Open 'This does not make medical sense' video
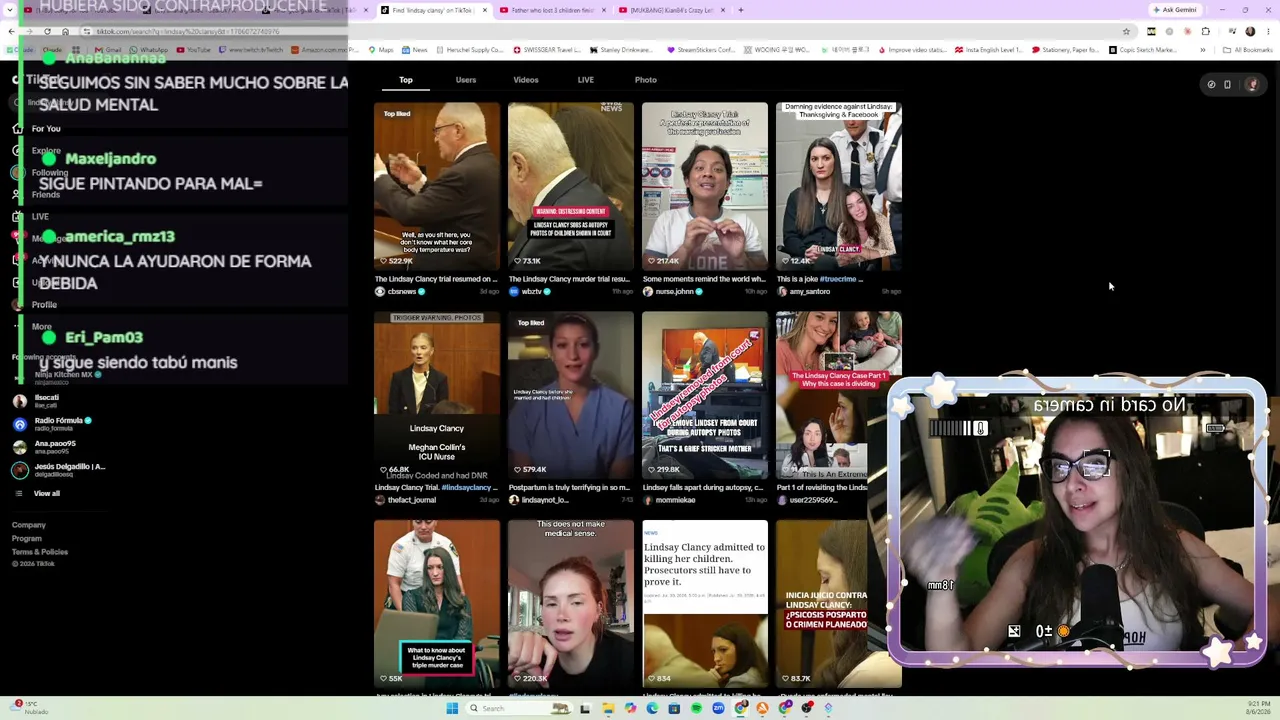The image size is (1280, 720). [x=571, y=603]
